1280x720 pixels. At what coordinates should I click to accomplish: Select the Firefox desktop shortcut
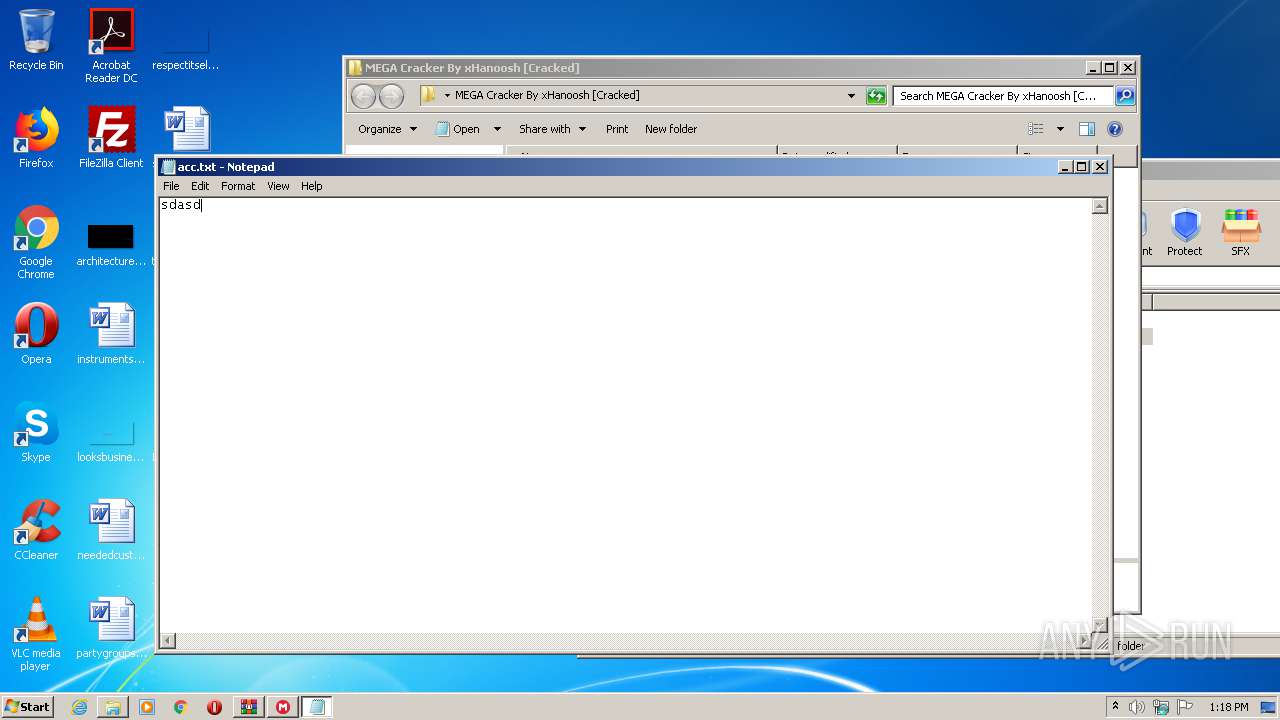36,138
